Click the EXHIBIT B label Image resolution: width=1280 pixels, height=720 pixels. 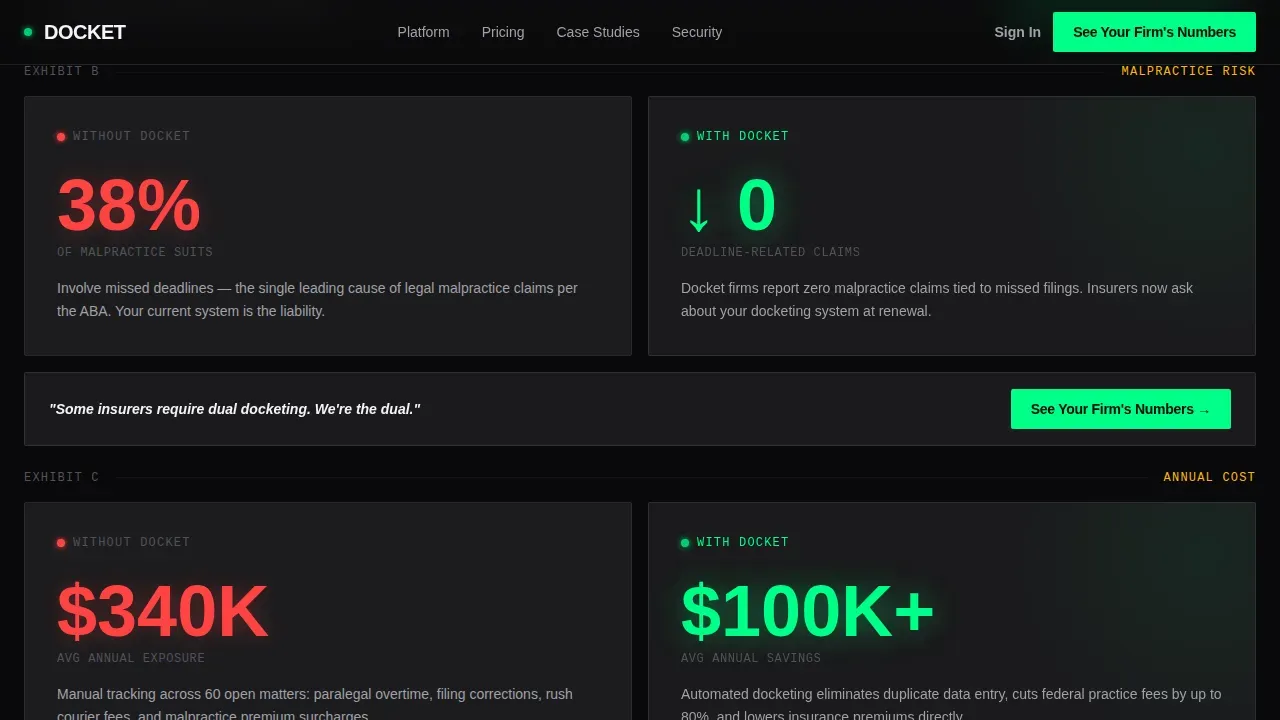62,71
